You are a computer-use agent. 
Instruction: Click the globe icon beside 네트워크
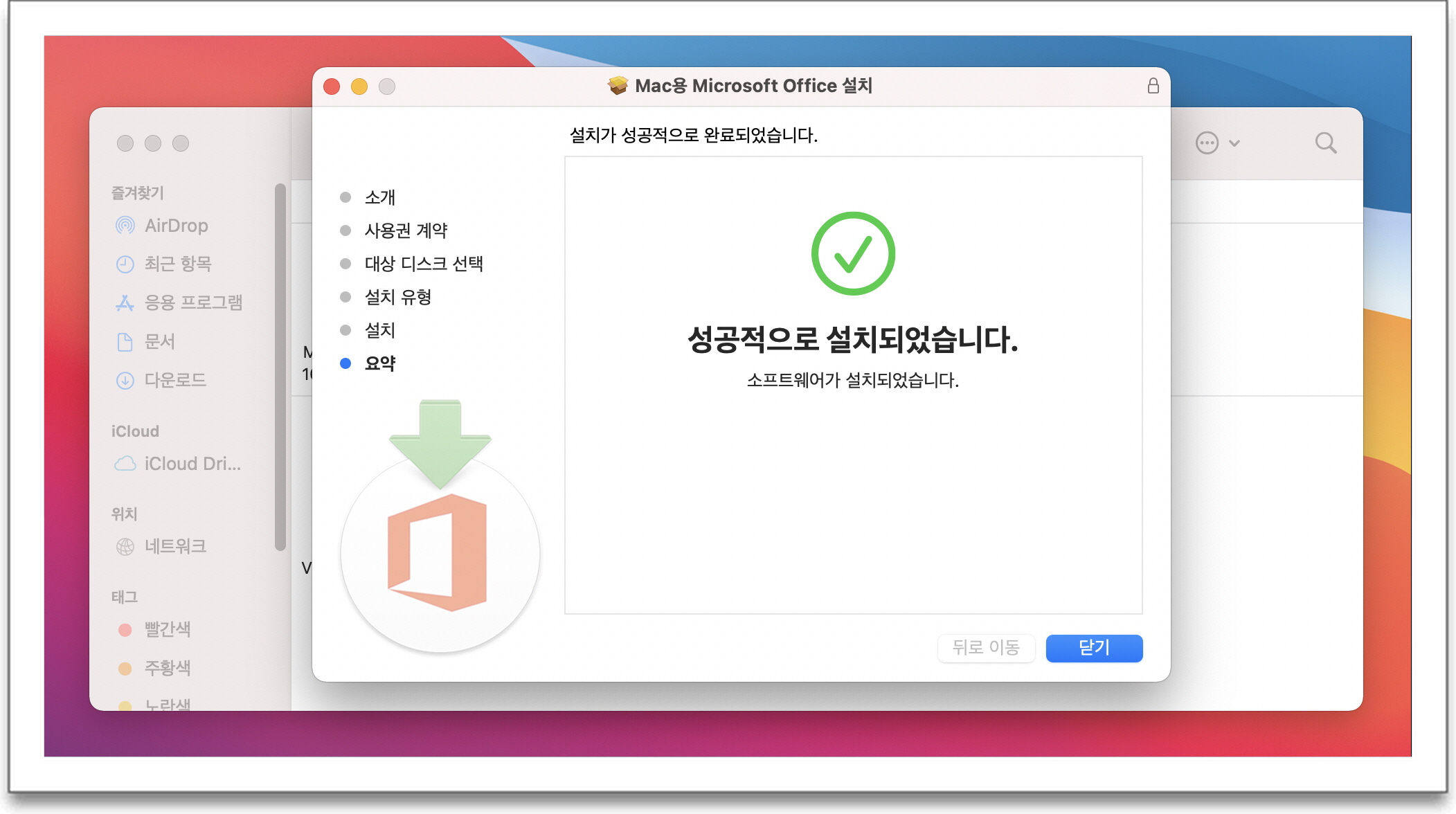(x=125, y=547)
